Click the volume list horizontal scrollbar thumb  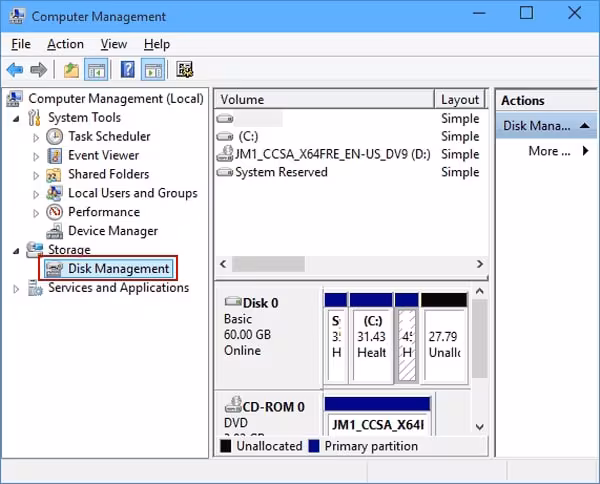[268, 264]
